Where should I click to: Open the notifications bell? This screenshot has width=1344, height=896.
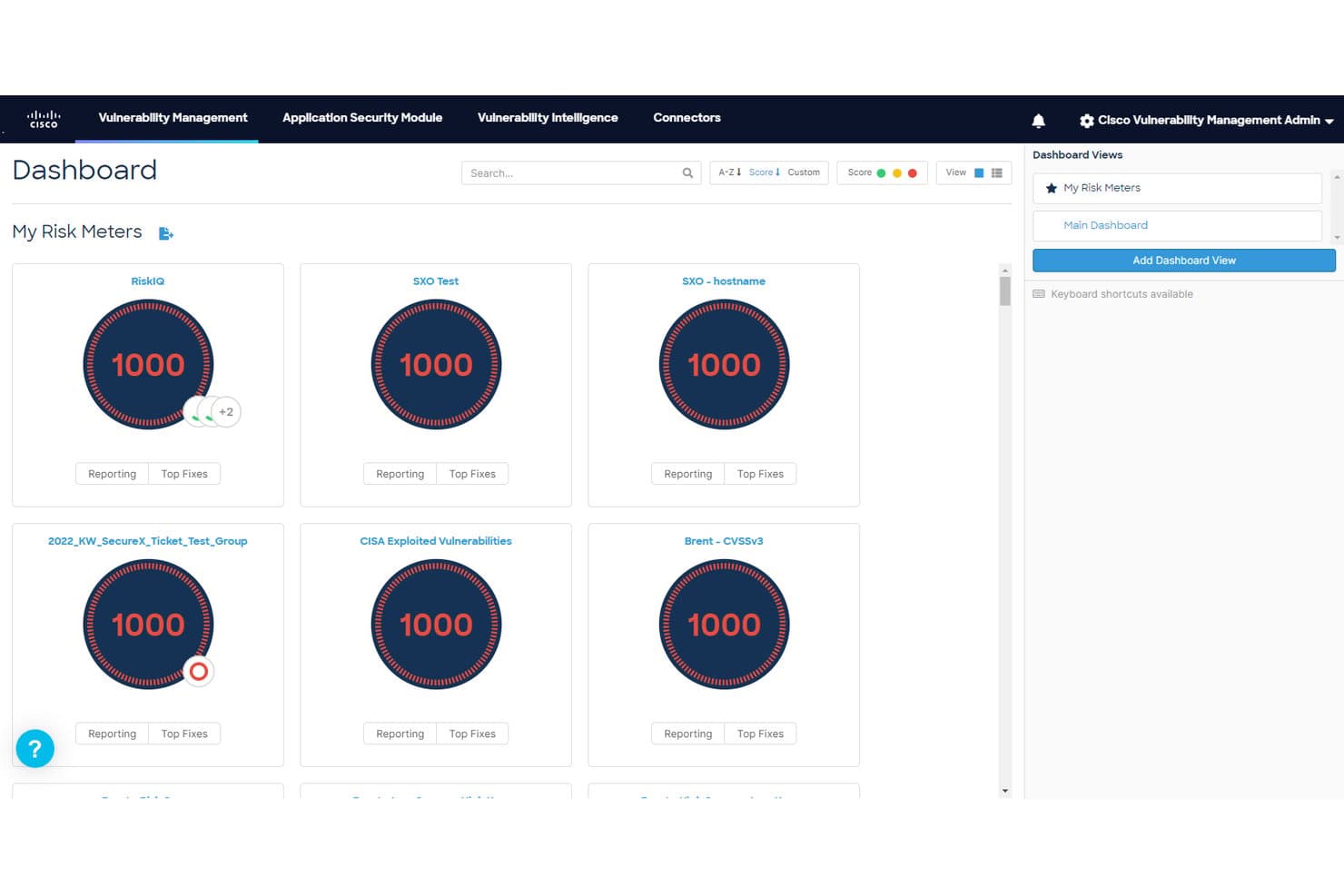(1039, 121)
